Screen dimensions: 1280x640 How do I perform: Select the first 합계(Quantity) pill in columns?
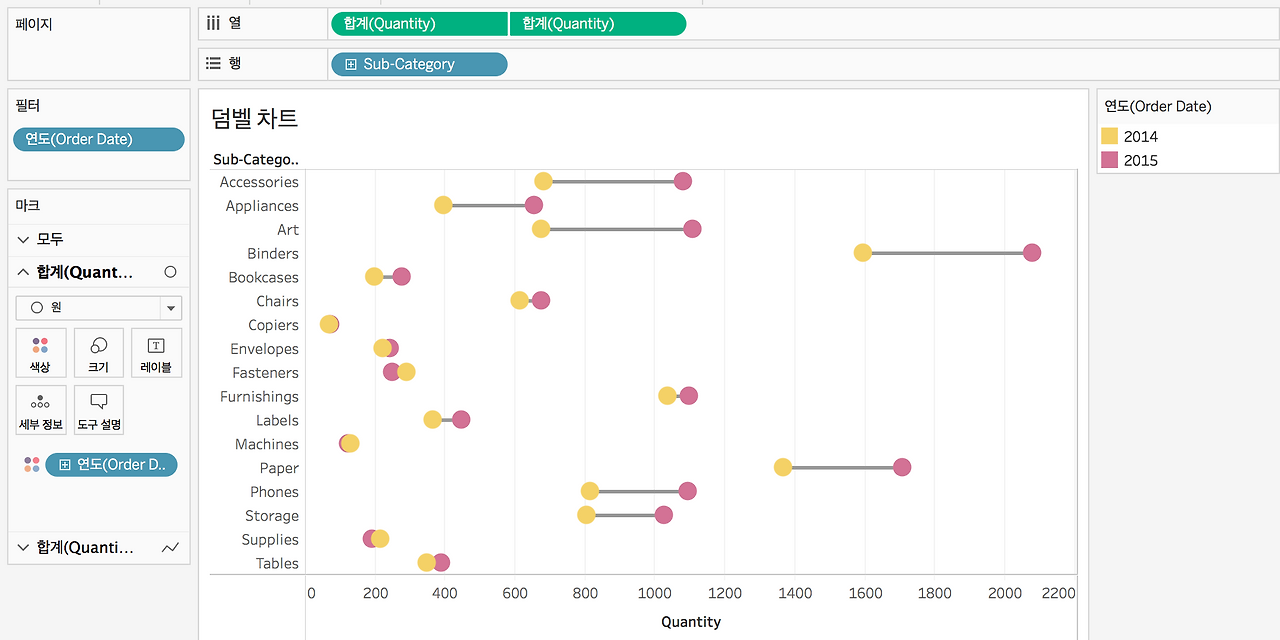coord(418,24)
